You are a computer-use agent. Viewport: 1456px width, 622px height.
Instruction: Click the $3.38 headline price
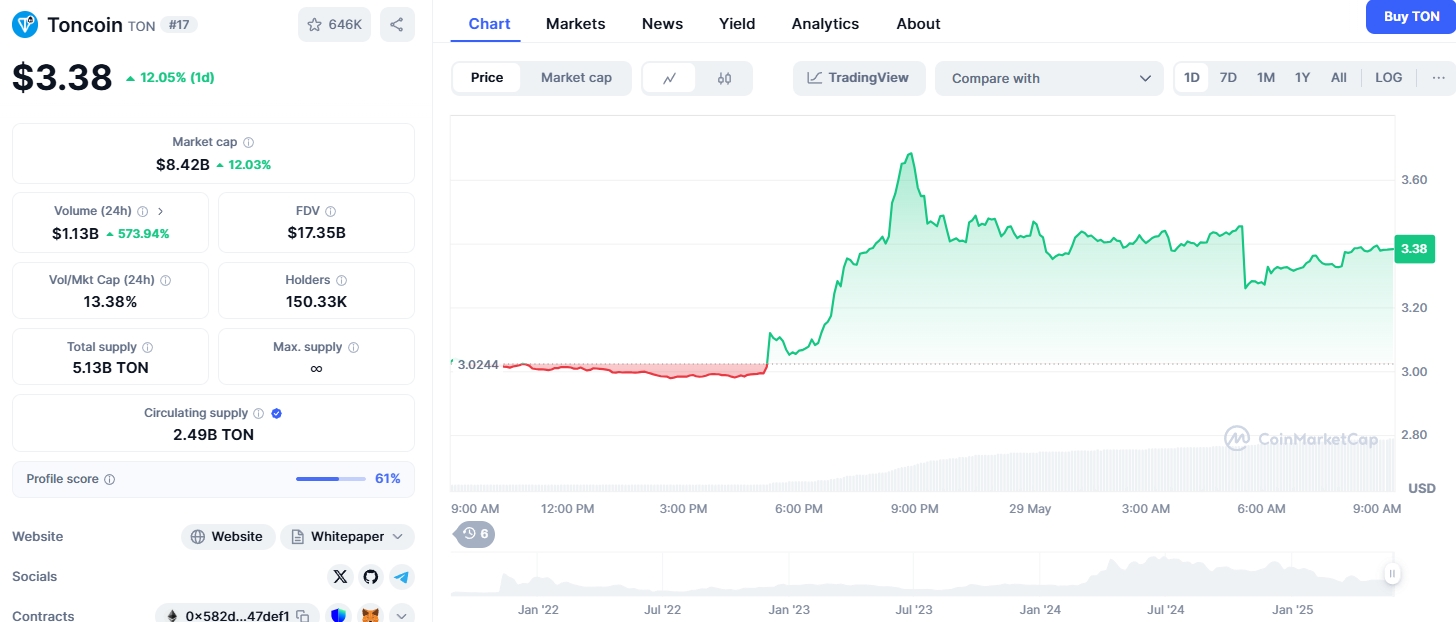[x=62, y=78]
